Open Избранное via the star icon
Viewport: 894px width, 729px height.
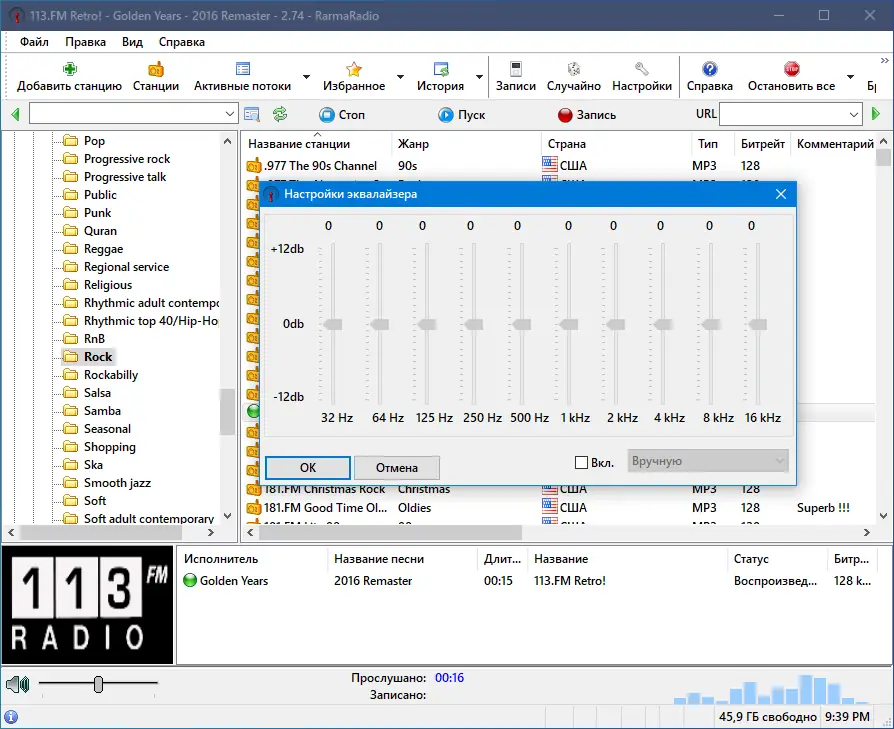click(356, 69)
